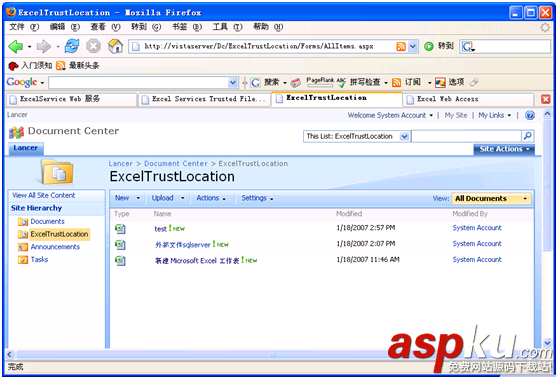Open SharePoint help icon
The height and width of the screenshot is (379, 558).
tap(530, 115)
